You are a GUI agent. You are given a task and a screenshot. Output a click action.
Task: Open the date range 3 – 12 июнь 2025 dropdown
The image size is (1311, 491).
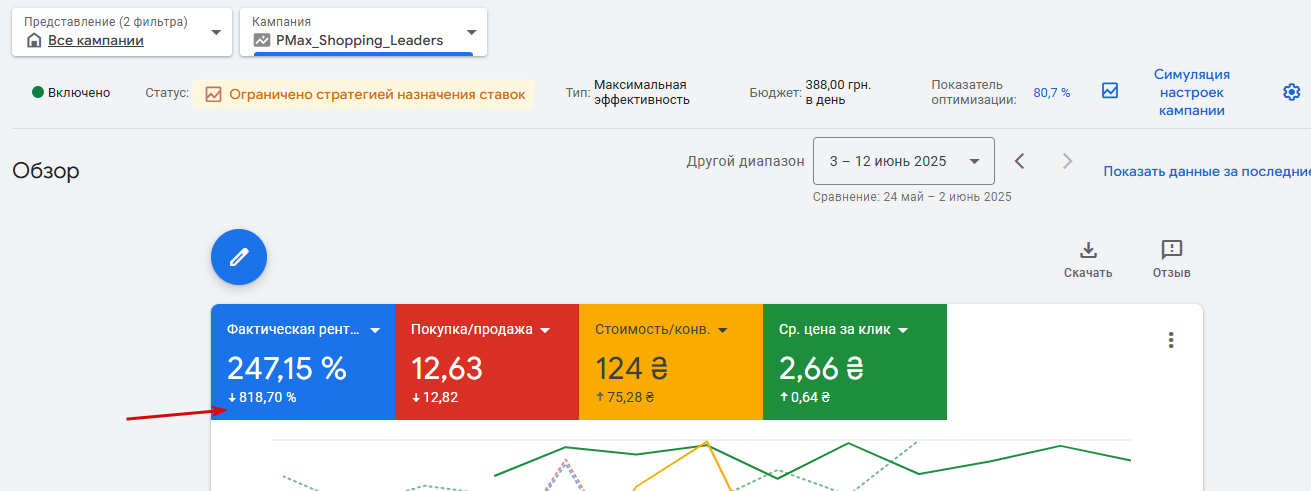(904, 161)
